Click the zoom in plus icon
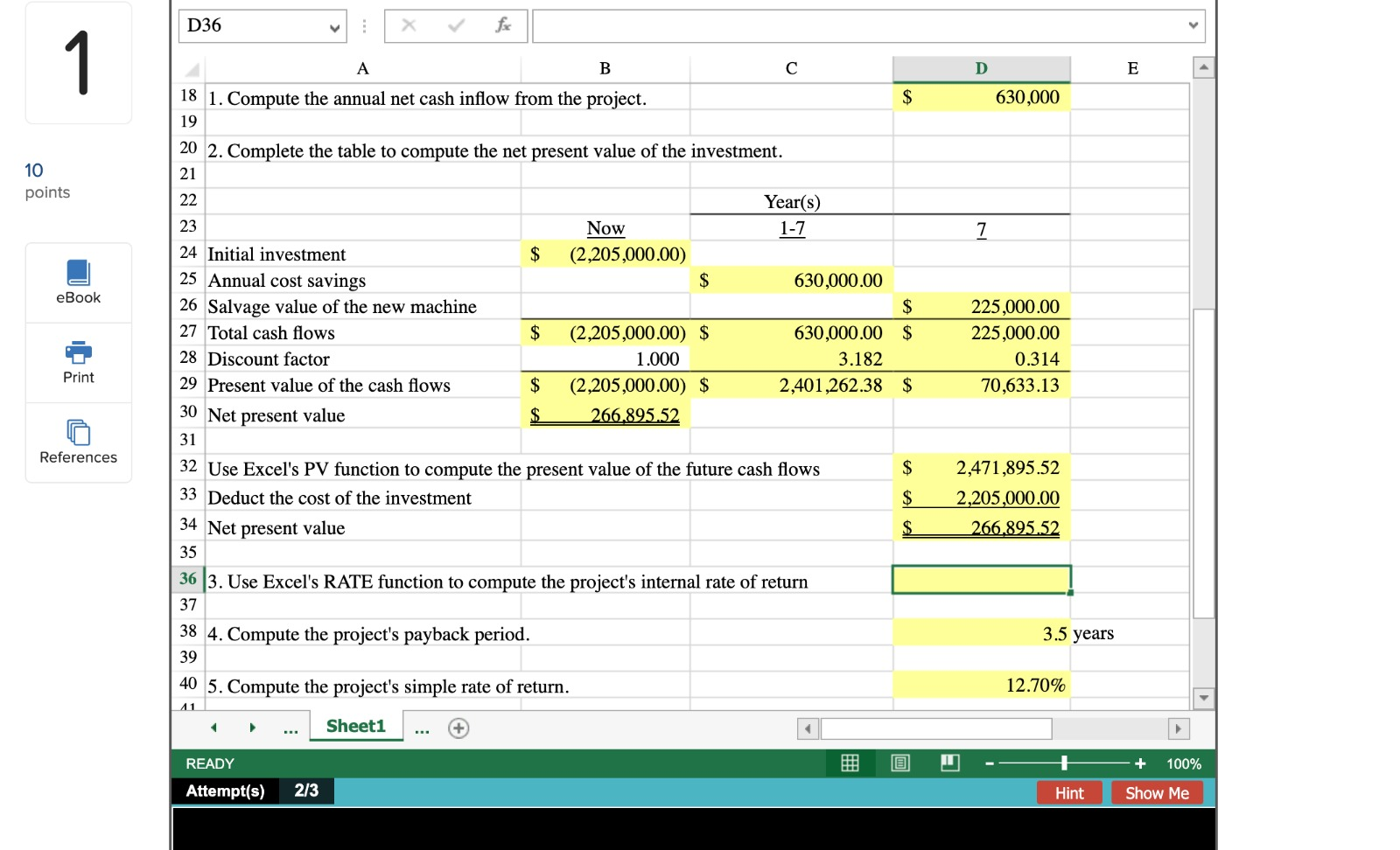 1140,763
